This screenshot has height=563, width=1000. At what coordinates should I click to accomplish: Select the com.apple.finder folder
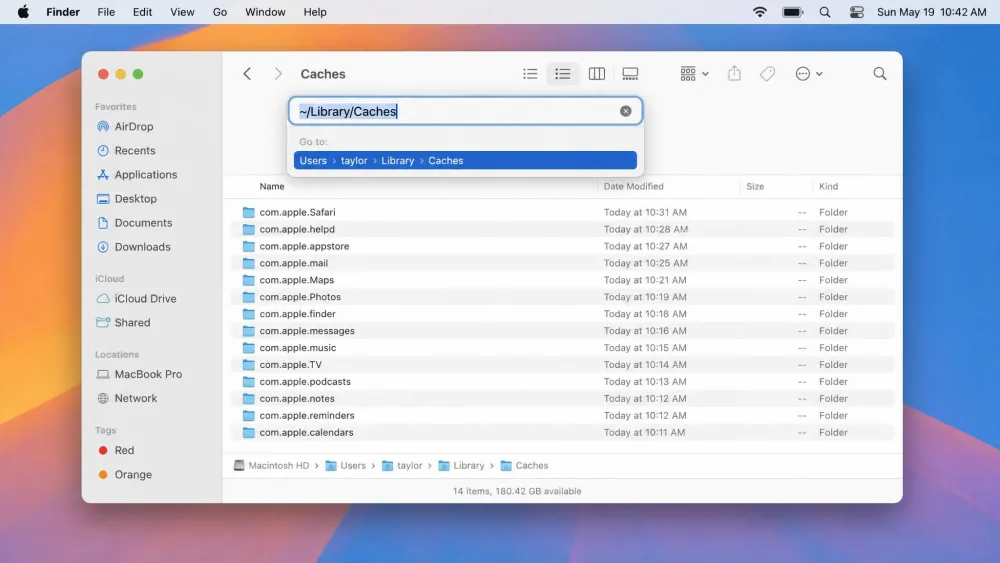(562, 314)
